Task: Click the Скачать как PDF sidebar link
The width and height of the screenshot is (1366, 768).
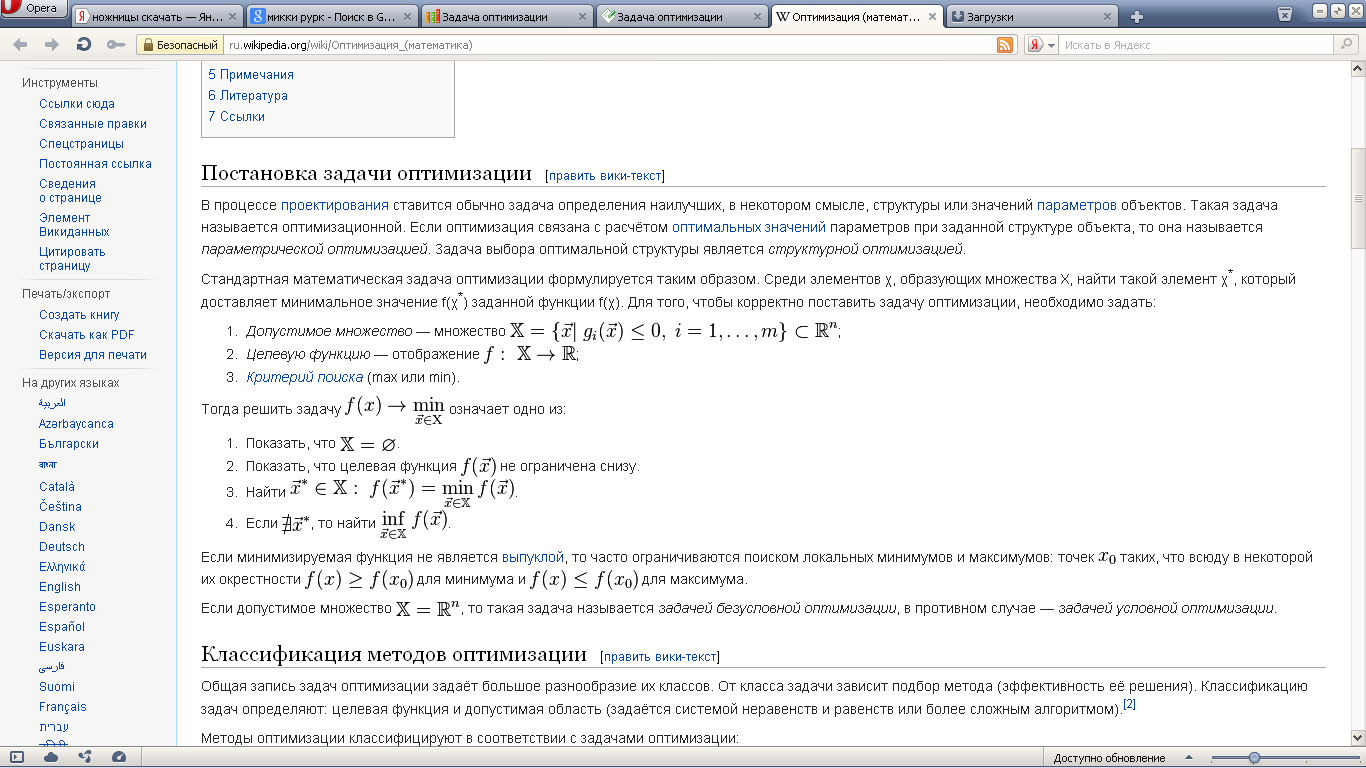Action: click(x=87, y=335)
